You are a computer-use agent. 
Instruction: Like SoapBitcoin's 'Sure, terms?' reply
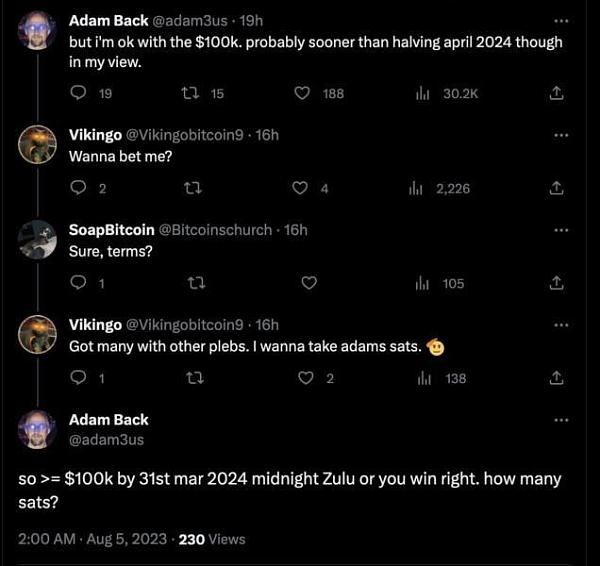pyautogui.click(x=308, y=283)
